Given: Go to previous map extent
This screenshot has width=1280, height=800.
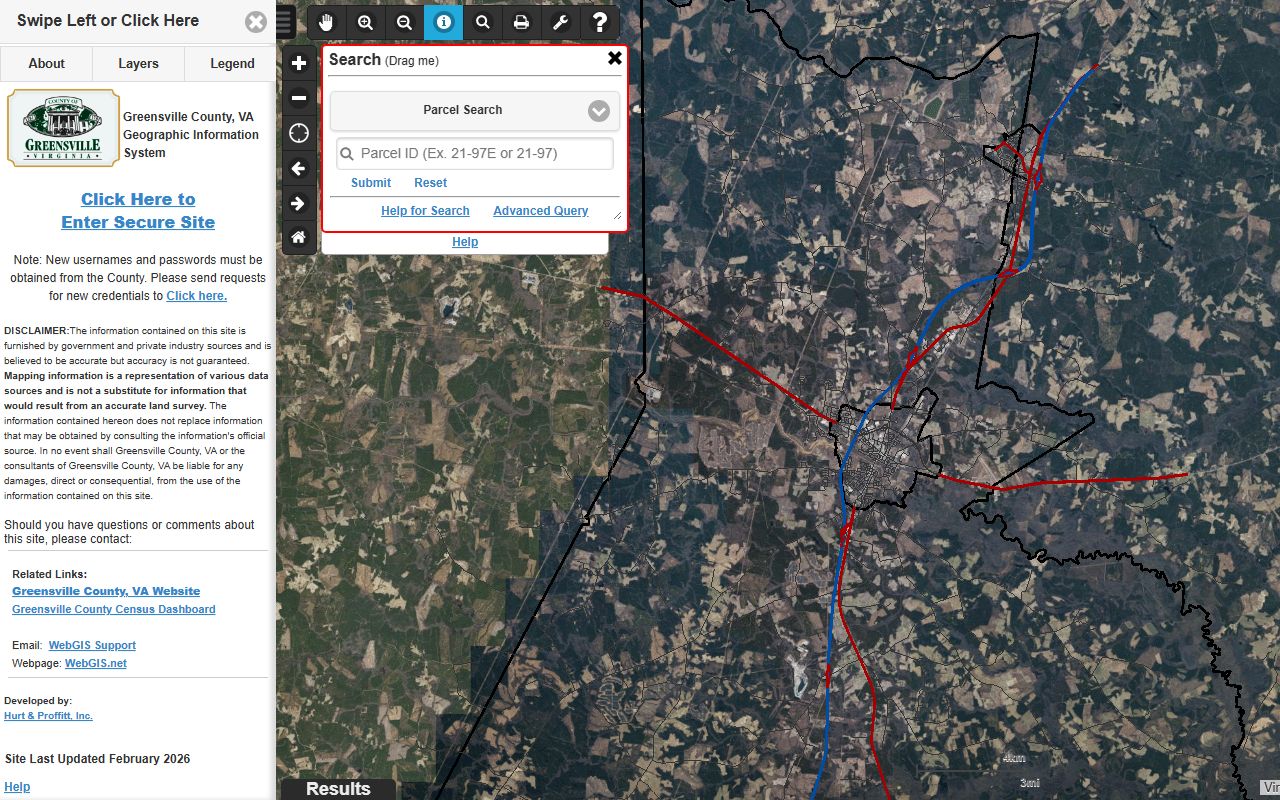Looking at the screenshot, I should pos(299,168).
